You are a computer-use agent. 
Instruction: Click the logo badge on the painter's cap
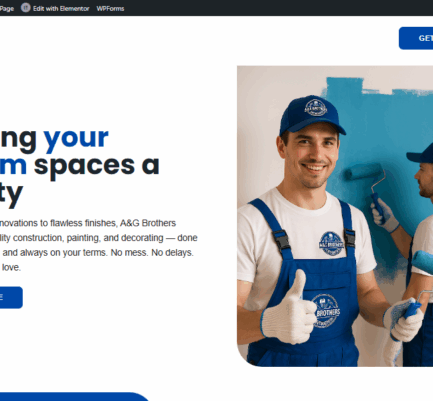pyautogui.click(x=316, y=107)
